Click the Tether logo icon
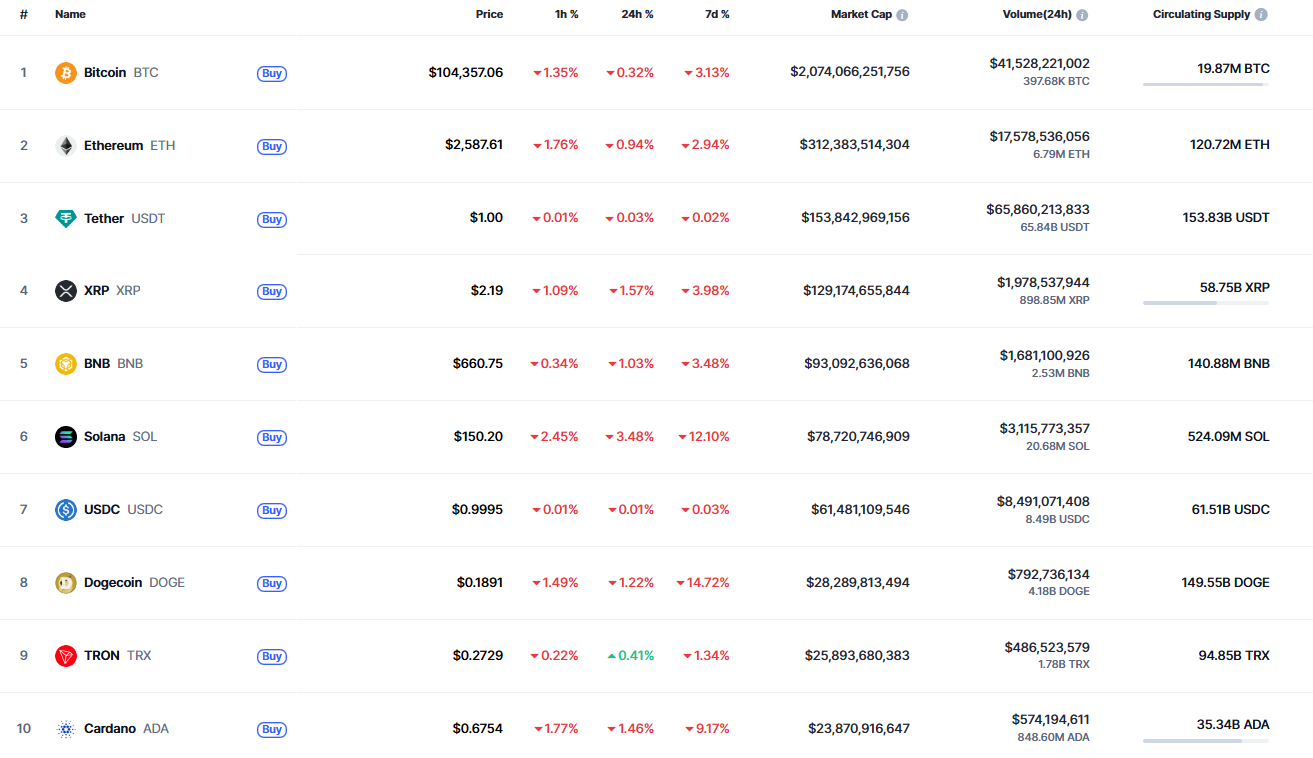The width and height of the screenshot is (1313, 758). 66,219
